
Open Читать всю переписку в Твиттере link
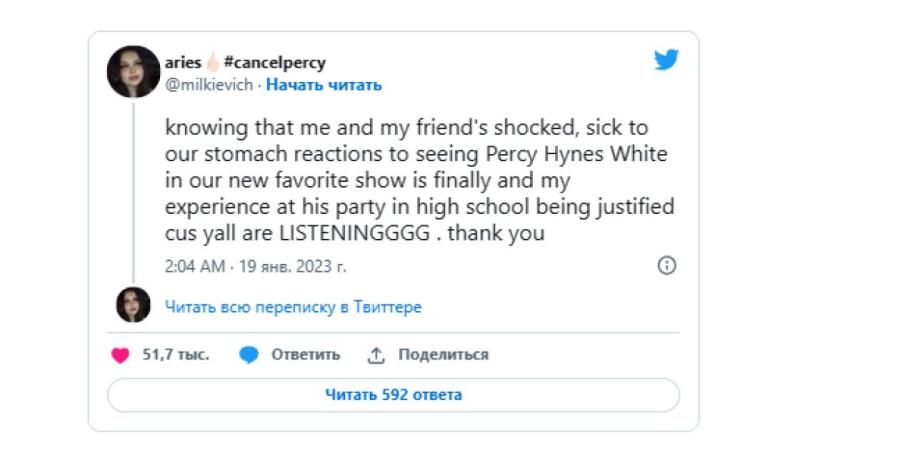(x=293, y=307)
